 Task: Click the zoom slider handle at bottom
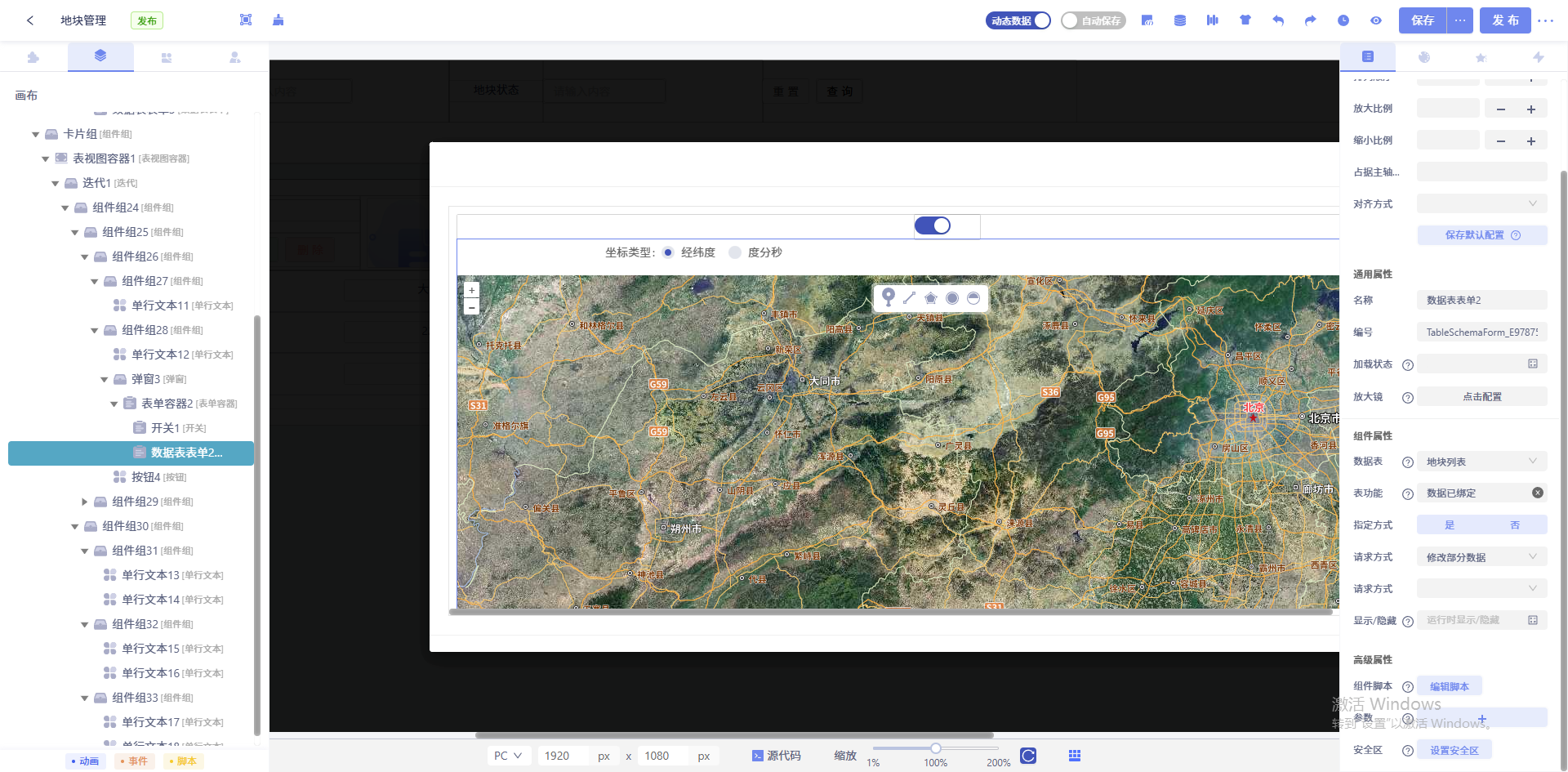pos(936,748)
